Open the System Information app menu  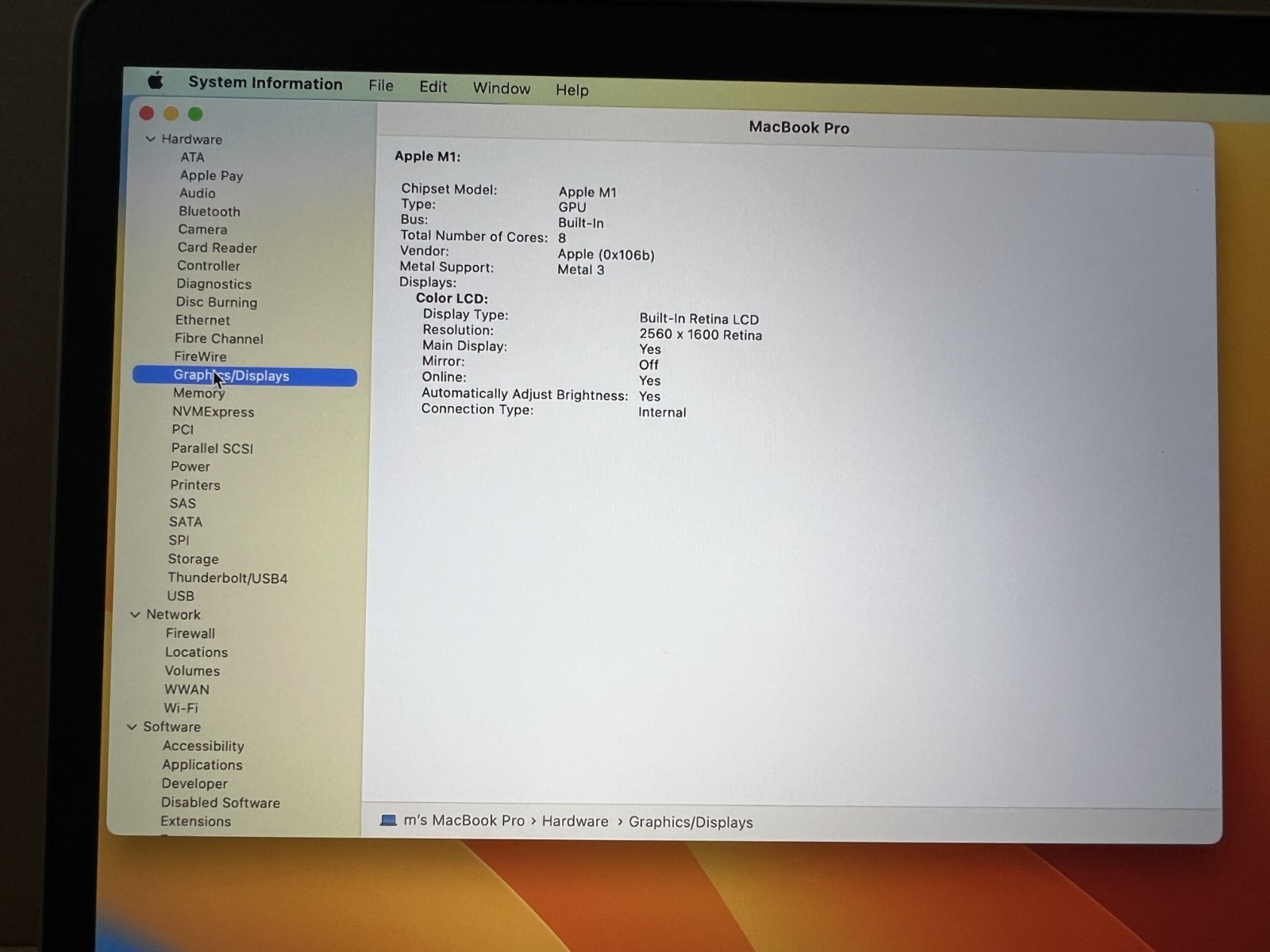[x=265, y=83]
